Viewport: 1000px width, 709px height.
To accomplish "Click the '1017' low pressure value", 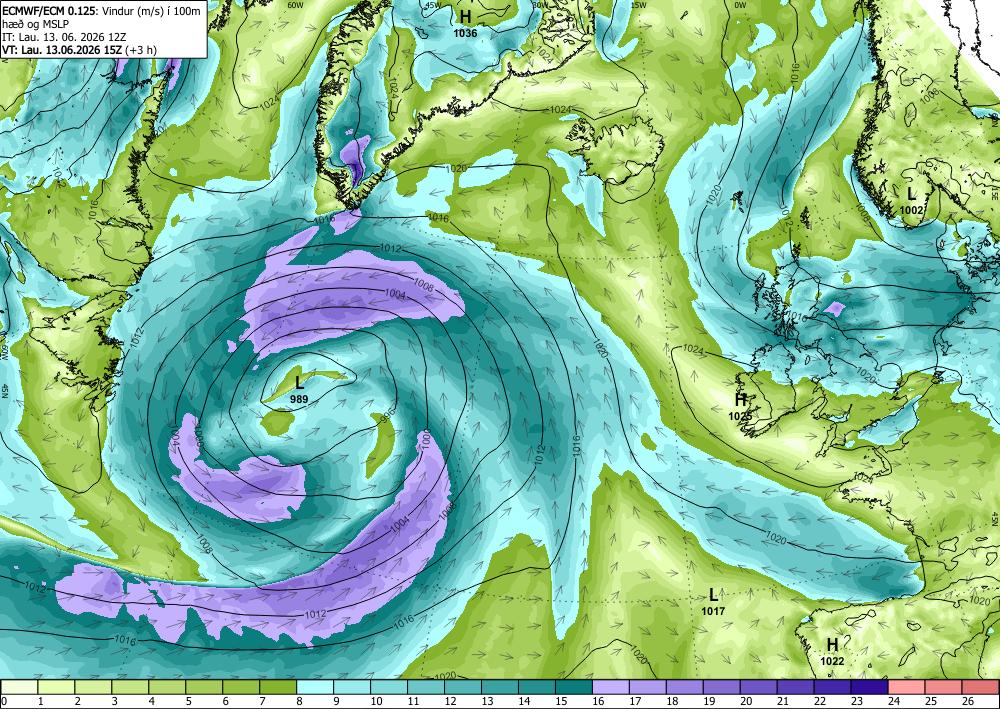I will point(713,611).
